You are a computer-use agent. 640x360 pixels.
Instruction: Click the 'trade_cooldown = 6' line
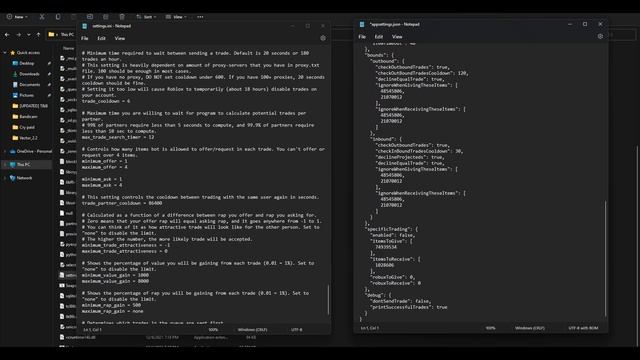tap(106, 101)
